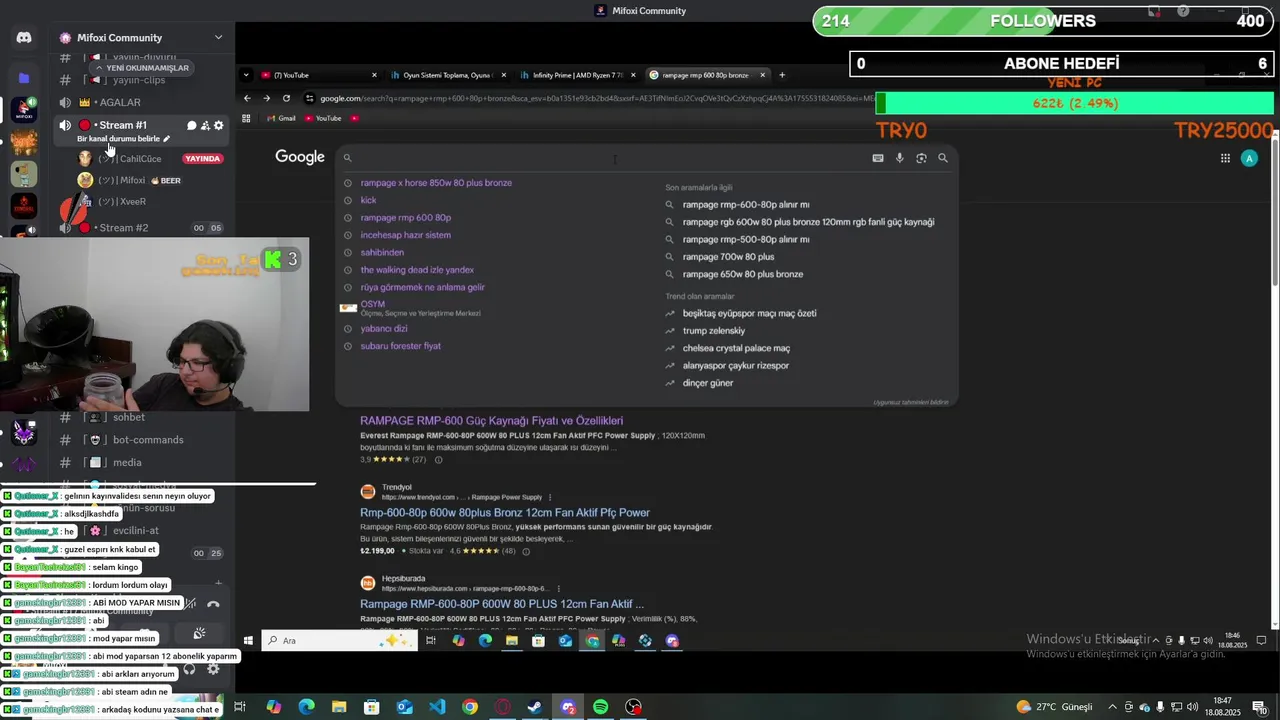
Task: Open result 'RAMPAGE RMP-600 Güç Kaynağı Fiyatı ve Özellikleri'
Action: tap(492, 421)
